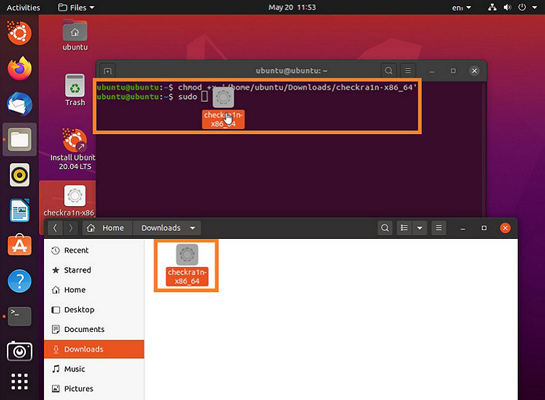Open the Activities overview
Viewport: 545px width, 400px height.
pyautogui.click(x=23, y=7)
